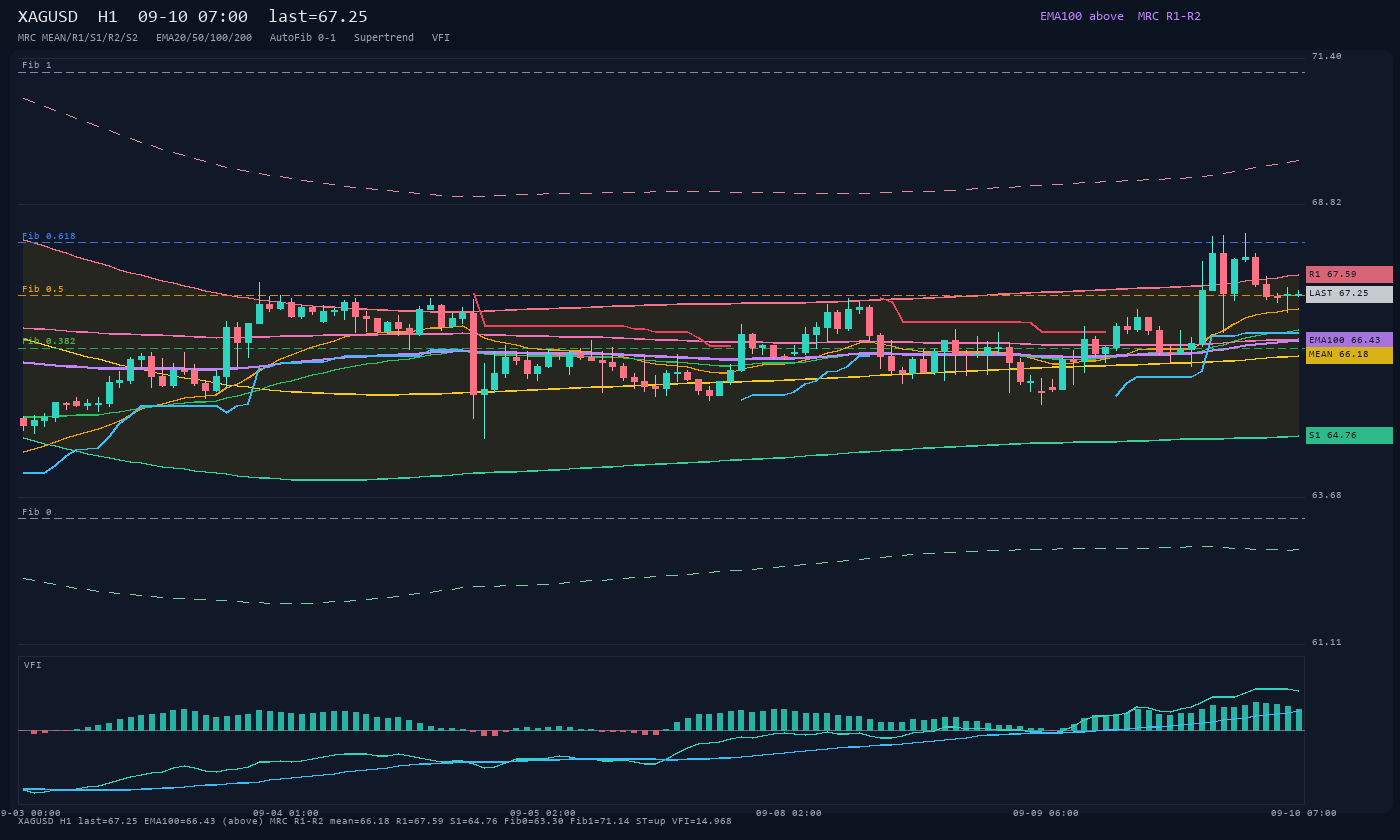Click the 09-10 07:00 time axis label
The image size is (1400, 840).
[1304, 813]
